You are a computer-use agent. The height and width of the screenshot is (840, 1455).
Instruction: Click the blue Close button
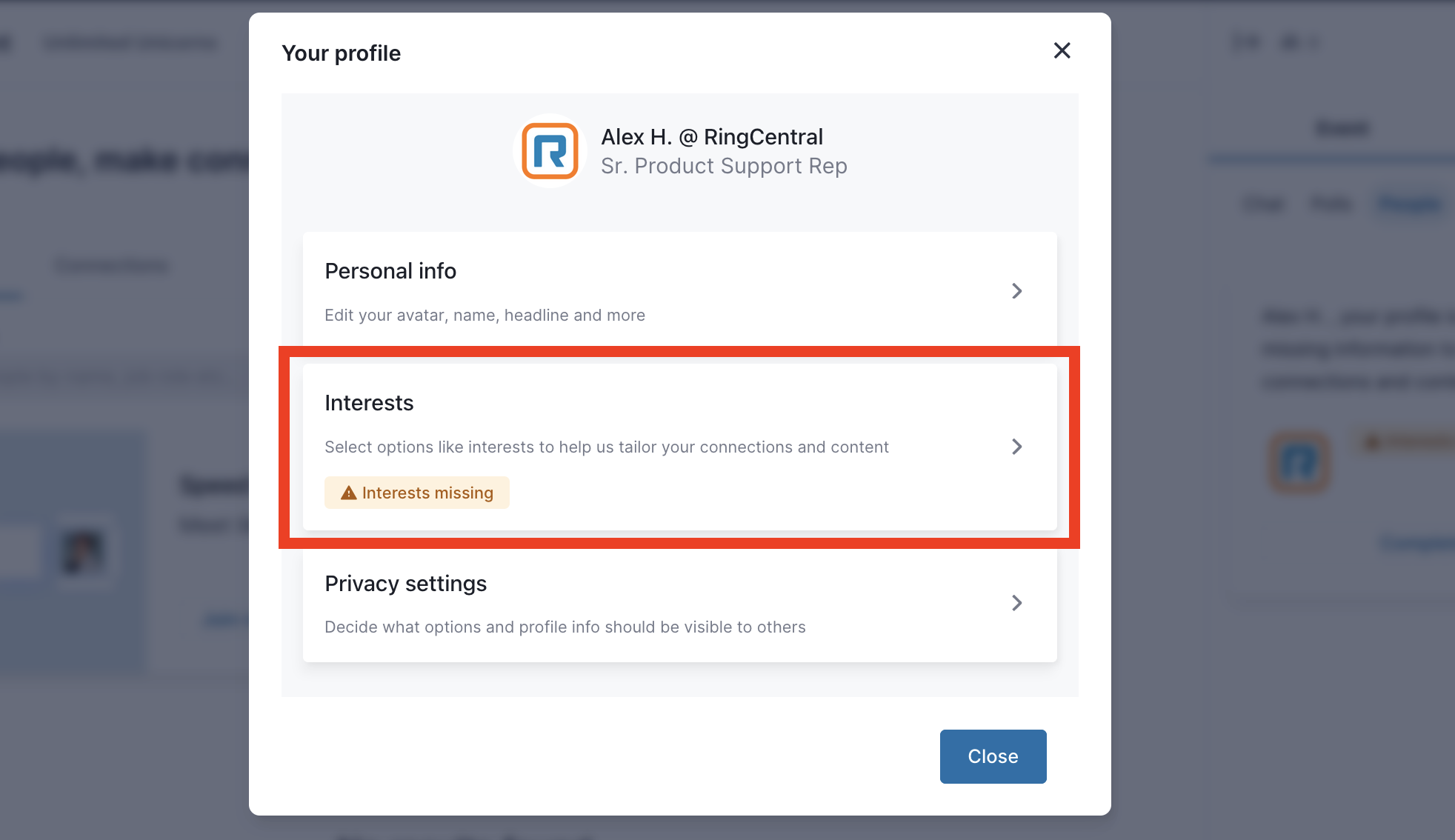[x=993, y=756]
